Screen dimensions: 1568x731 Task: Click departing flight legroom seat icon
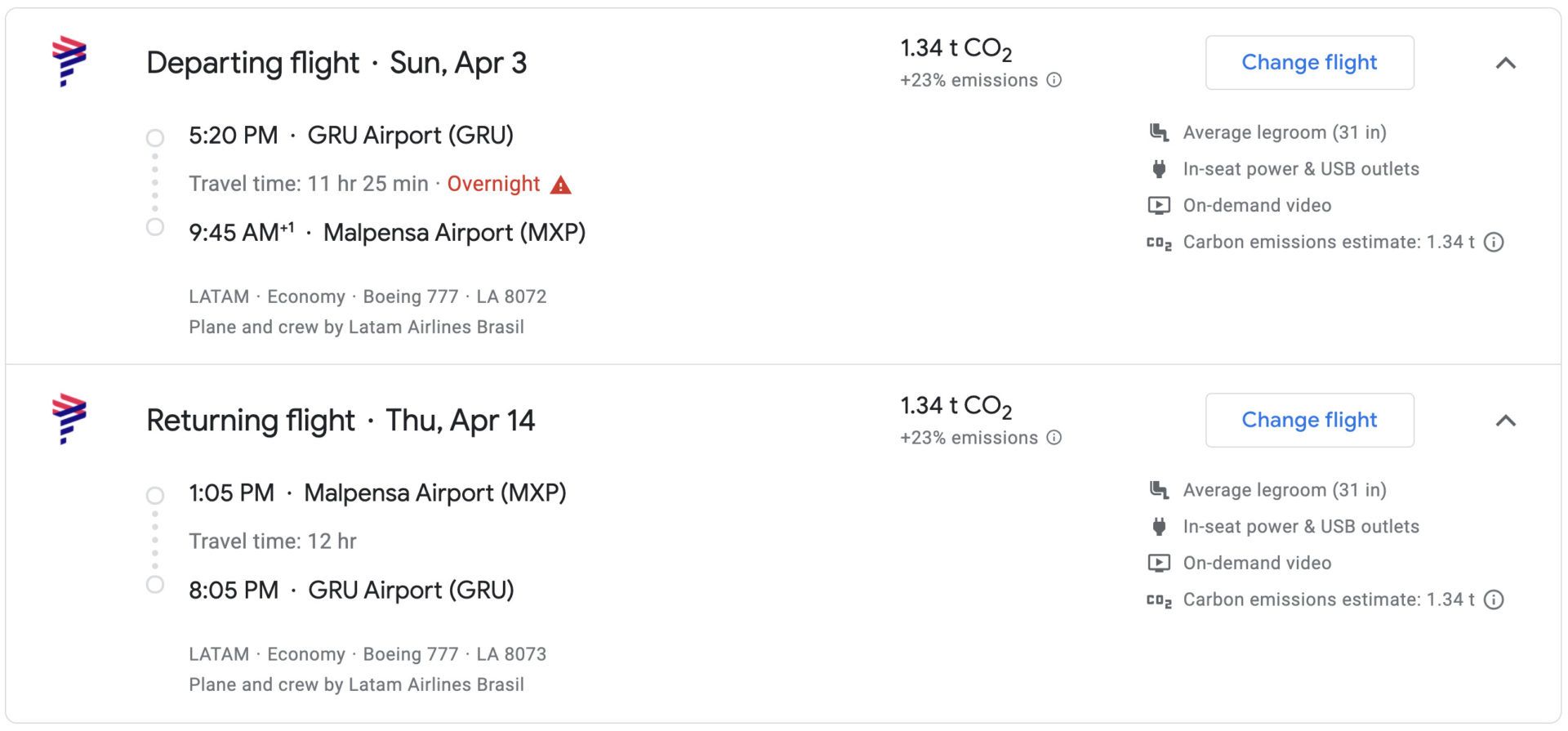pos(1159,132)
